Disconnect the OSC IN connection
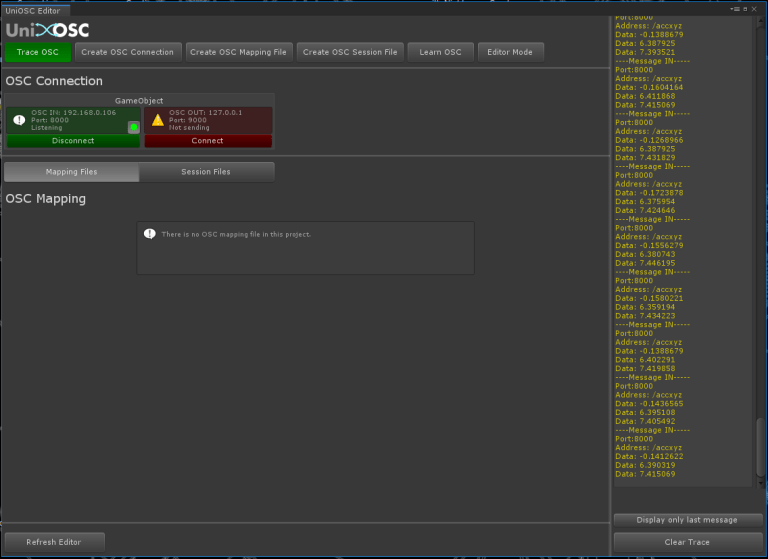Screen dimensions: 768x559 click(72, 141)
